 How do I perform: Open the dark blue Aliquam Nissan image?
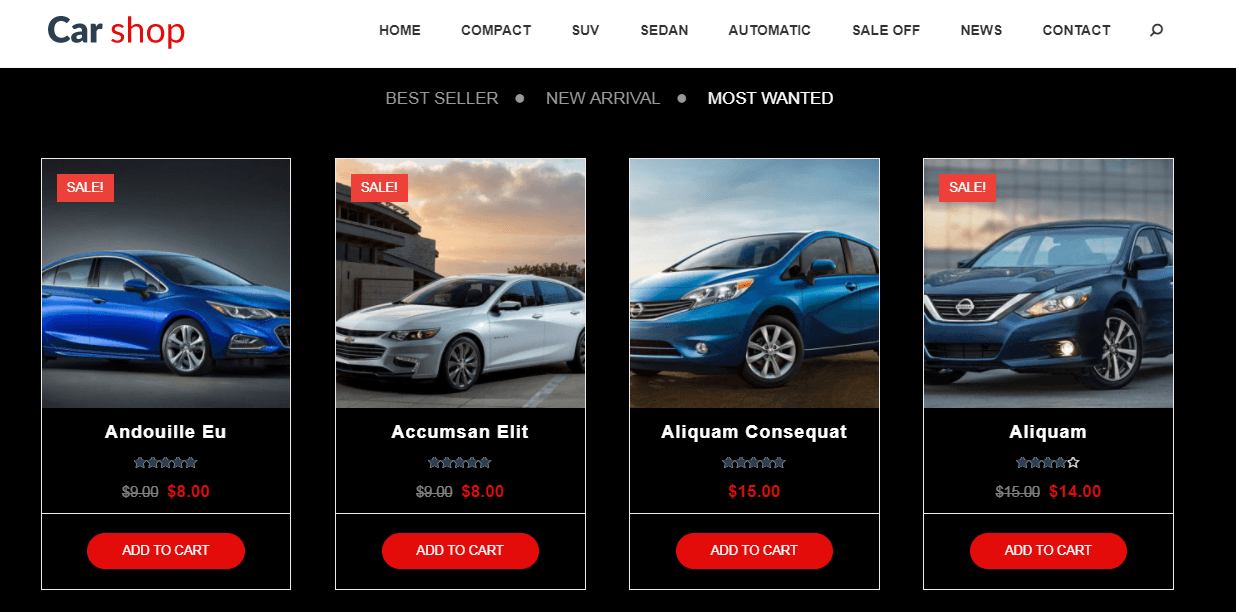tap(1048, 283)
